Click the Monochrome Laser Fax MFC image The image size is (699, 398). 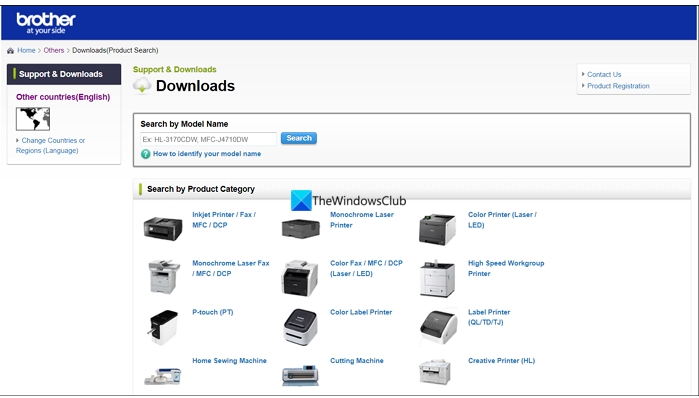[x=164, y=277]
